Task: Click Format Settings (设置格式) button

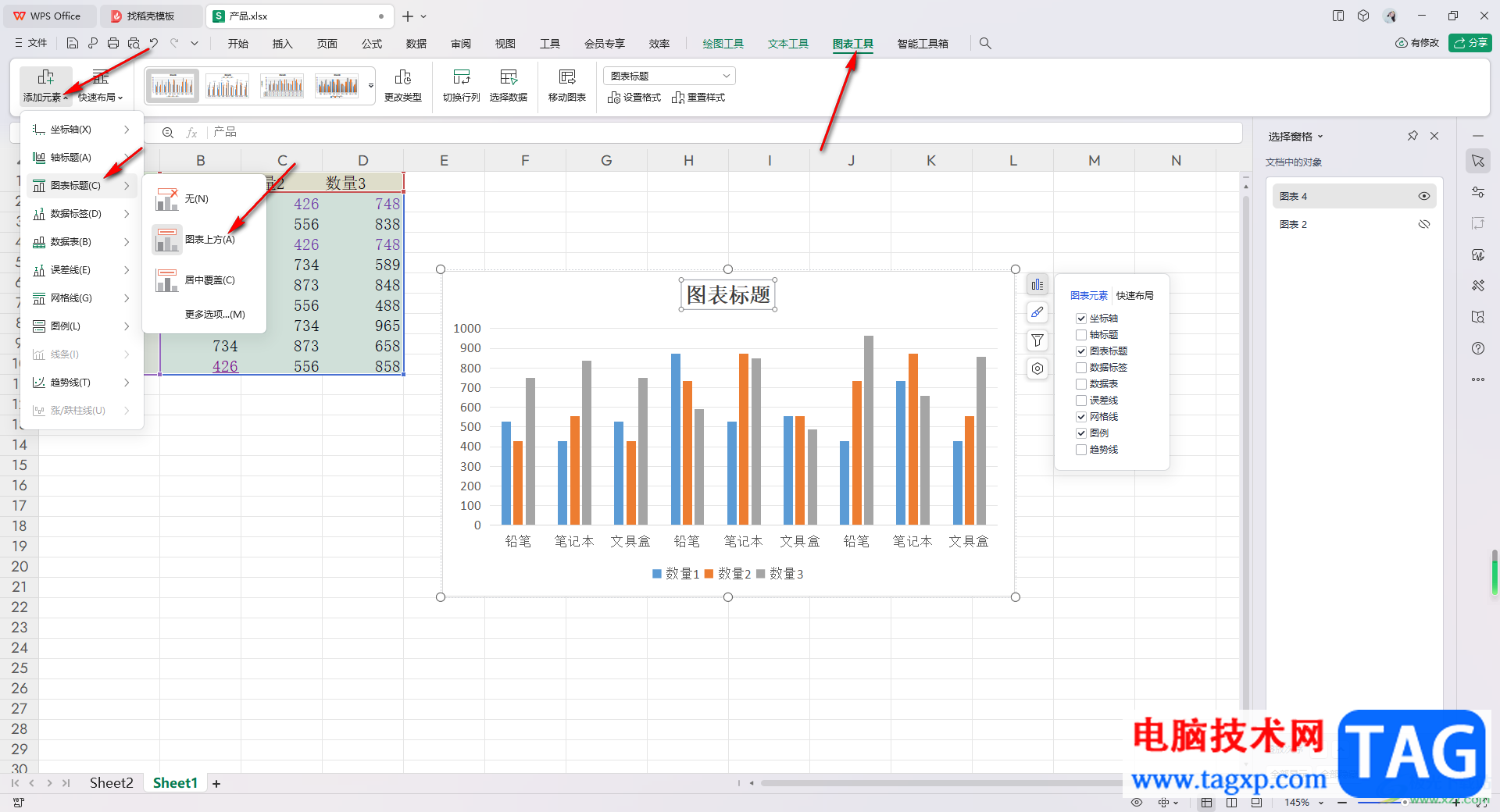Action: click(634, 98)
